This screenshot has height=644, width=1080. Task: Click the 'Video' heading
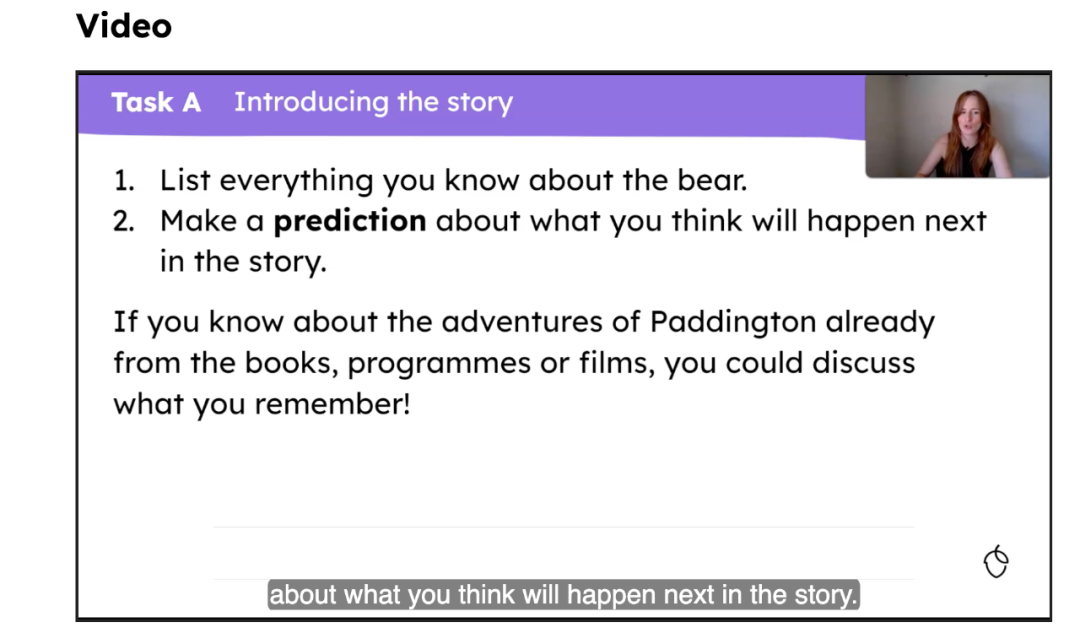point(124,26)
